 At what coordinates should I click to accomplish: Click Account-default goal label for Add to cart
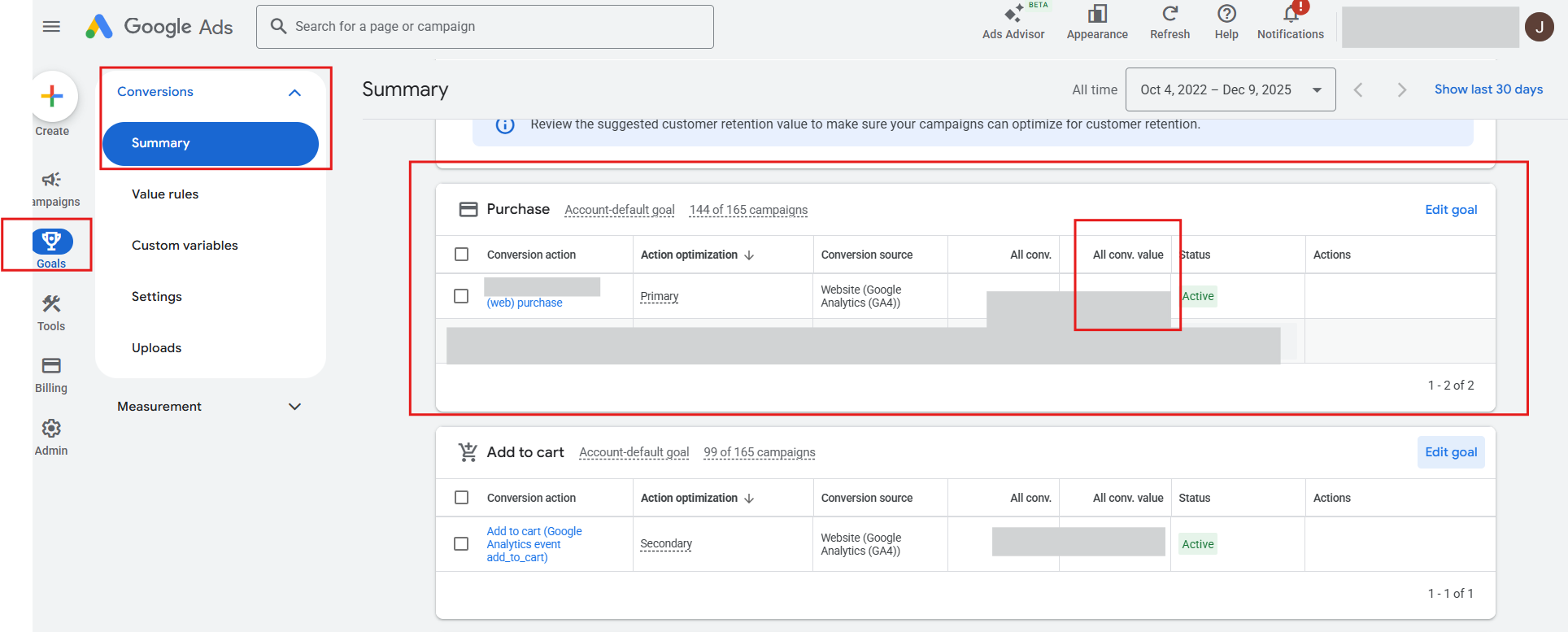pos(634,452)
